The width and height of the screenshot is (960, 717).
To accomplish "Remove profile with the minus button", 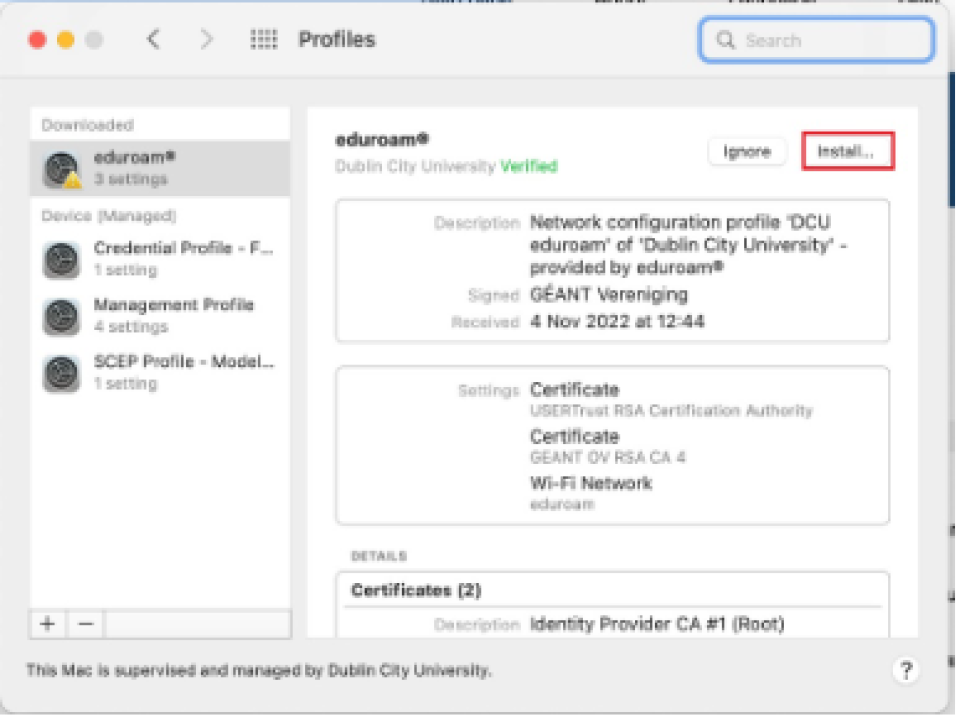I will [86, 624].
